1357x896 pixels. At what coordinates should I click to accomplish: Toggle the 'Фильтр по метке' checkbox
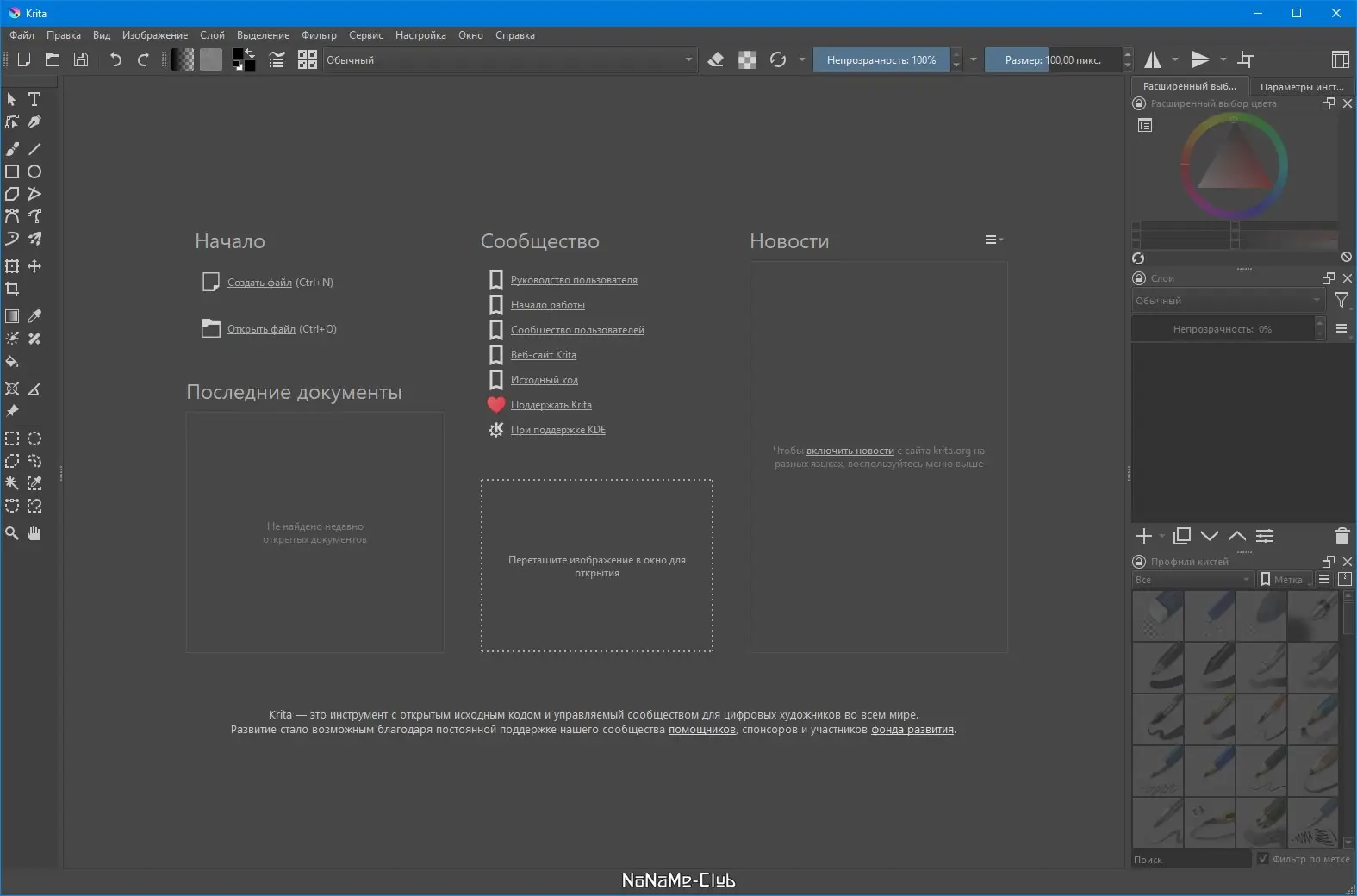(1263, 859)
